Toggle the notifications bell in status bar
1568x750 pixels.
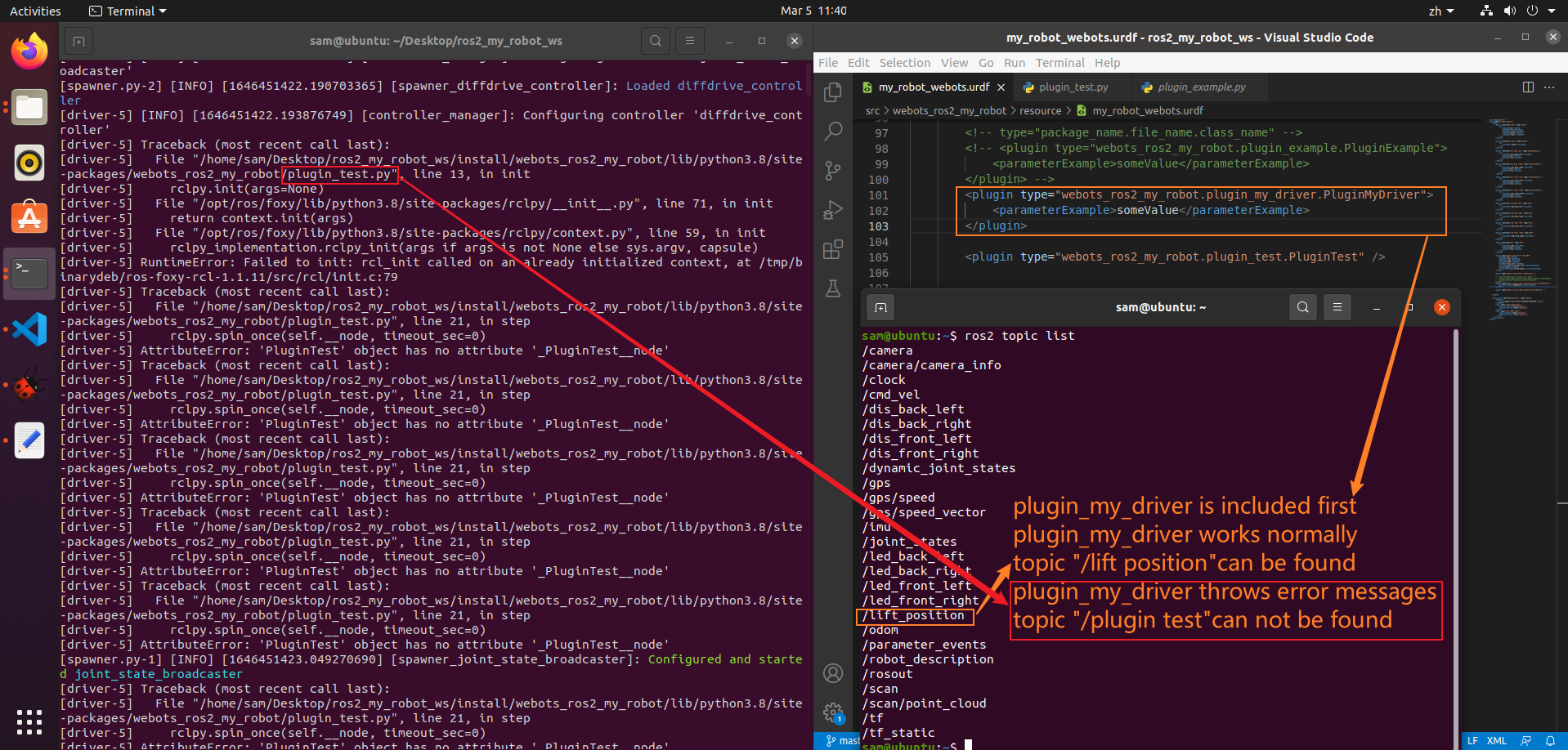(1552, 740)
